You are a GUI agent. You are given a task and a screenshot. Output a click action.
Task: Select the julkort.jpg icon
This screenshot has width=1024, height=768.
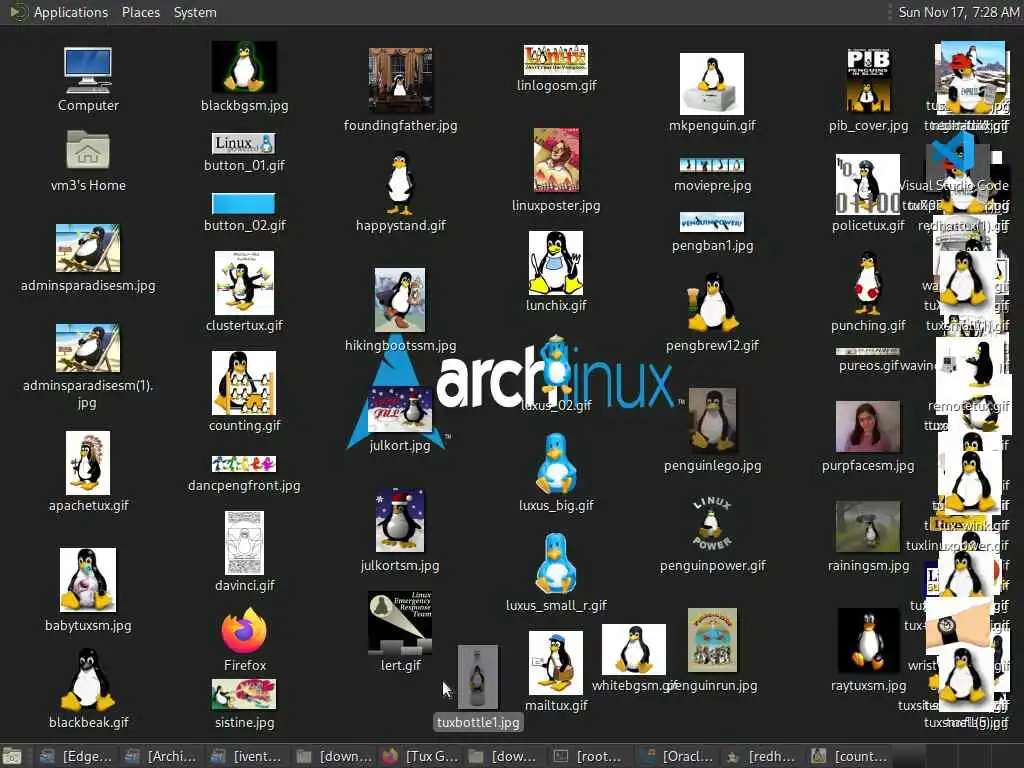pyautogui.click(x=400, y=410)
